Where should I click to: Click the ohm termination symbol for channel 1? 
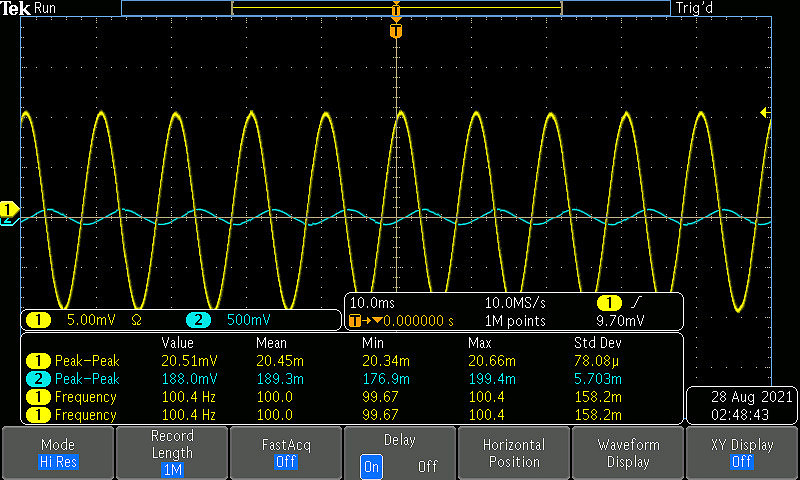tap(136, 320)
